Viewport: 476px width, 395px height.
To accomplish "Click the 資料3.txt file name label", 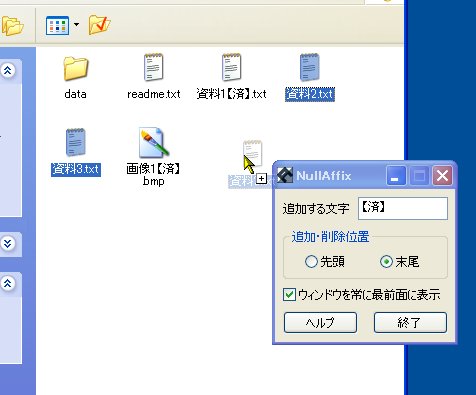I will [76, 169].
